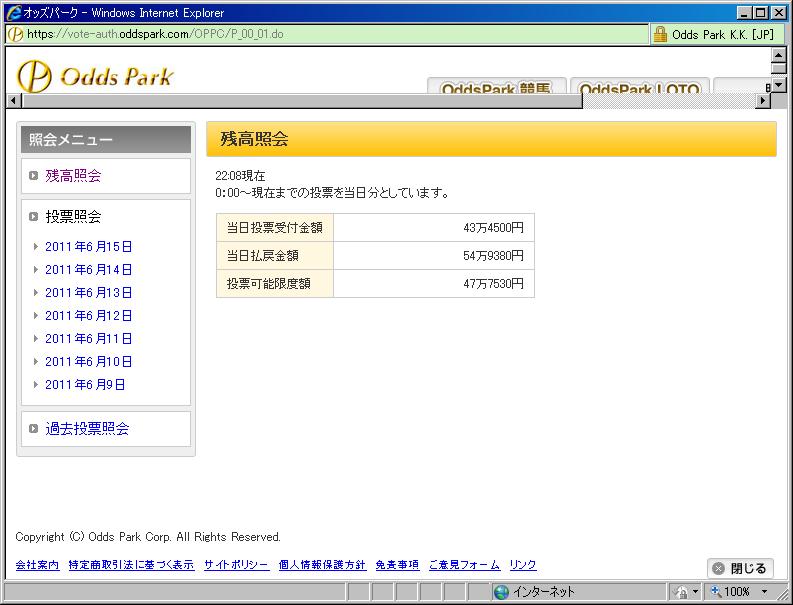Open the 特定商取引法に基づく表示 link

click(131, 565)
